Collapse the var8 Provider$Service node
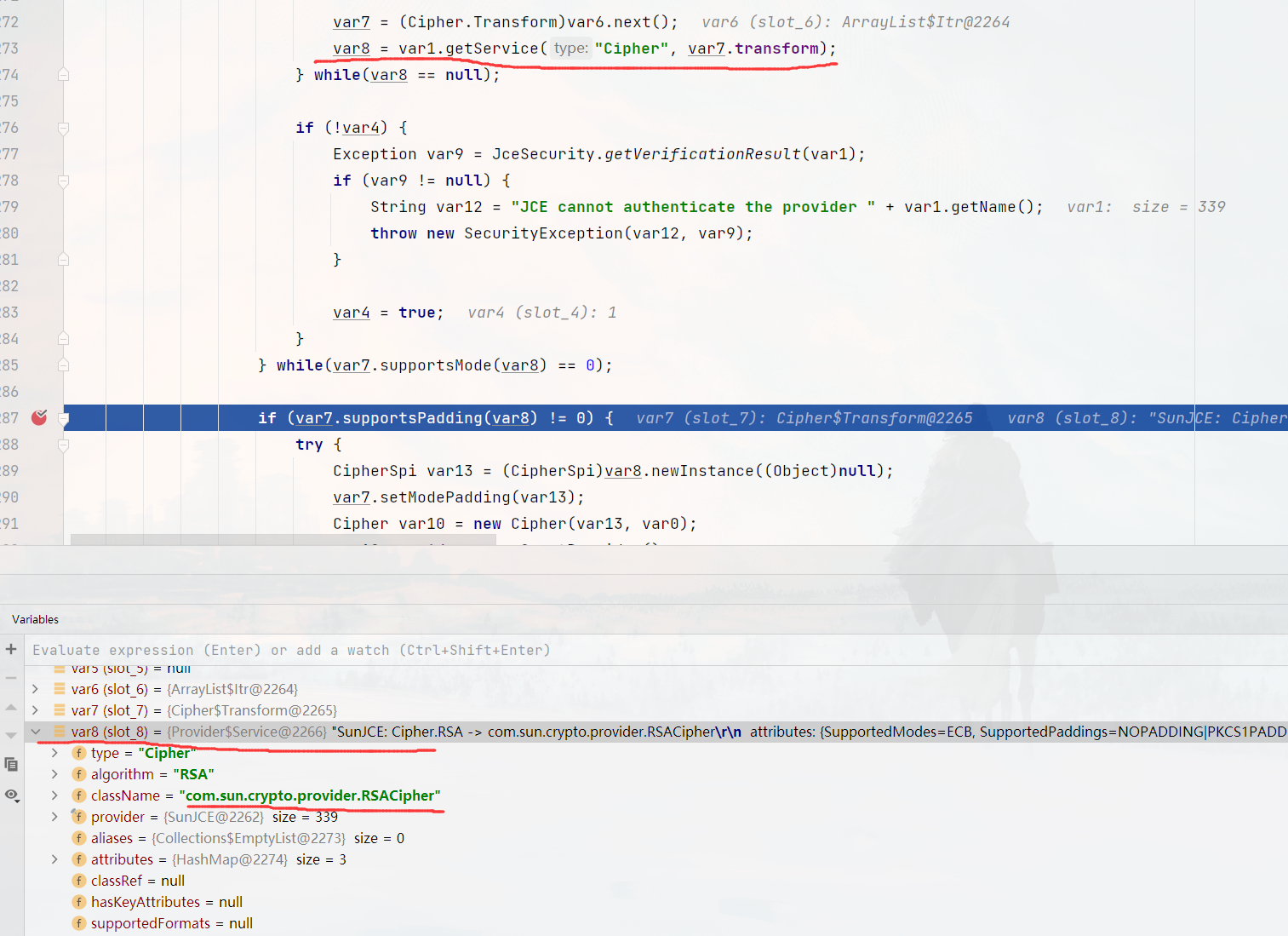1288x936 pixels. click(x=35, y=731)
